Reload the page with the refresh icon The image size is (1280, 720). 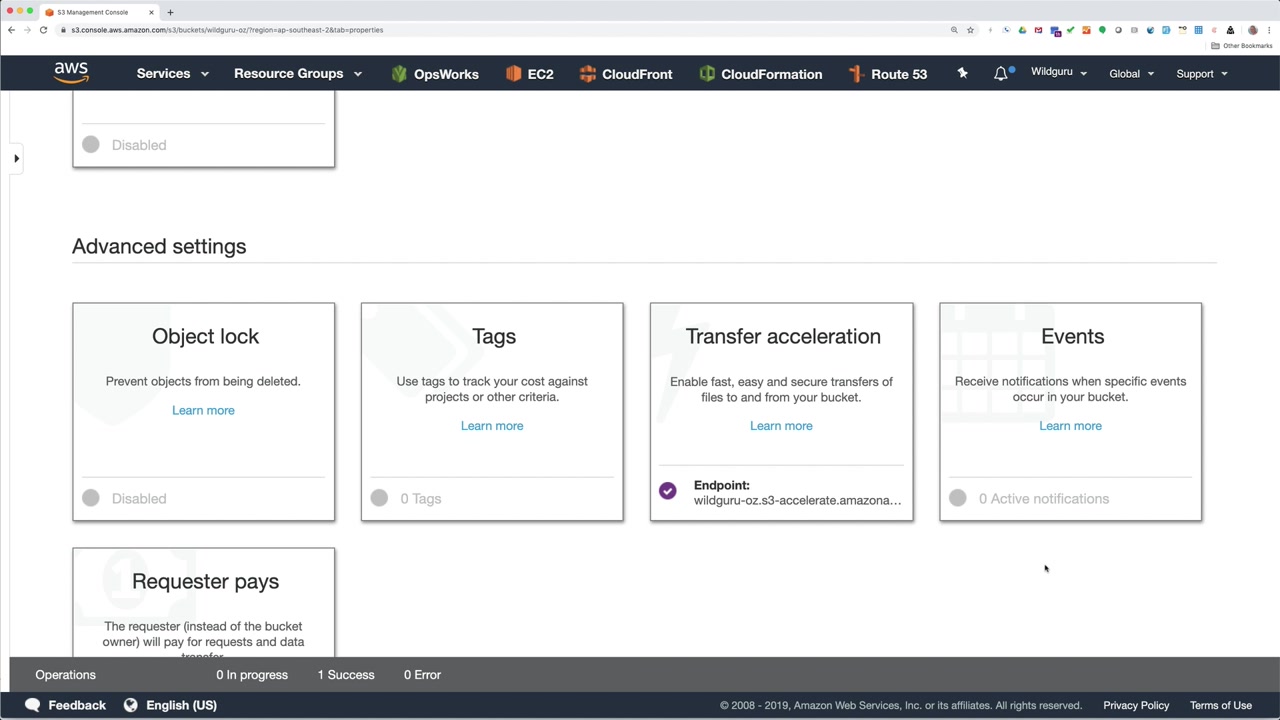pos(43,30)
